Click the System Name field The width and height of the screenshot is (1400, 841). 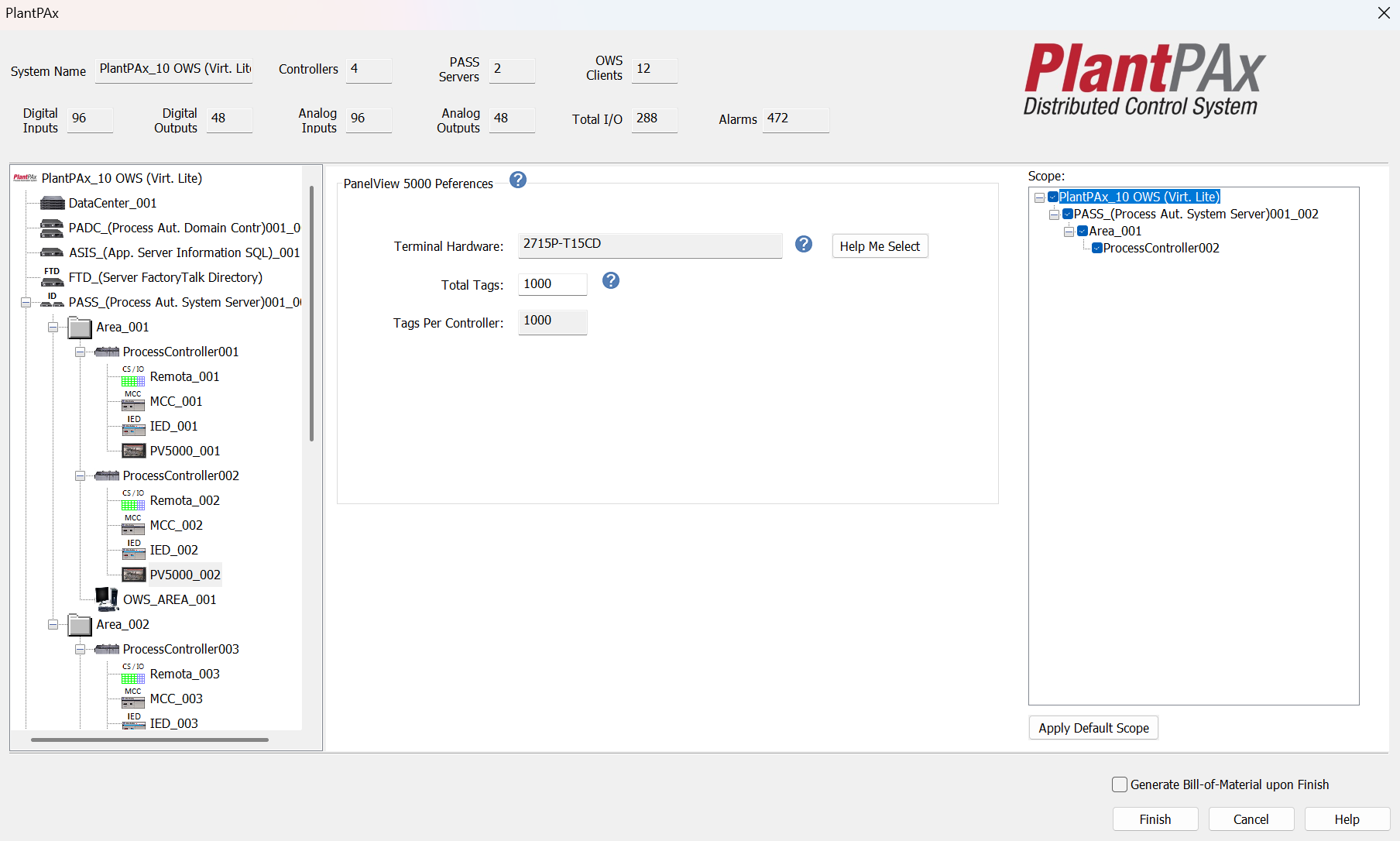pyautogui.click(x=174, y=70)
